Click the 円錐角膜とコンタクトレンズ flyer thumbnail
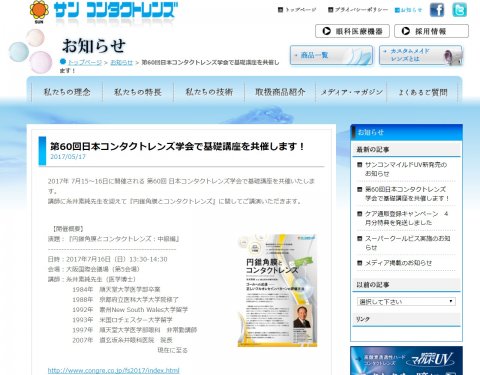 coord(277,290)
